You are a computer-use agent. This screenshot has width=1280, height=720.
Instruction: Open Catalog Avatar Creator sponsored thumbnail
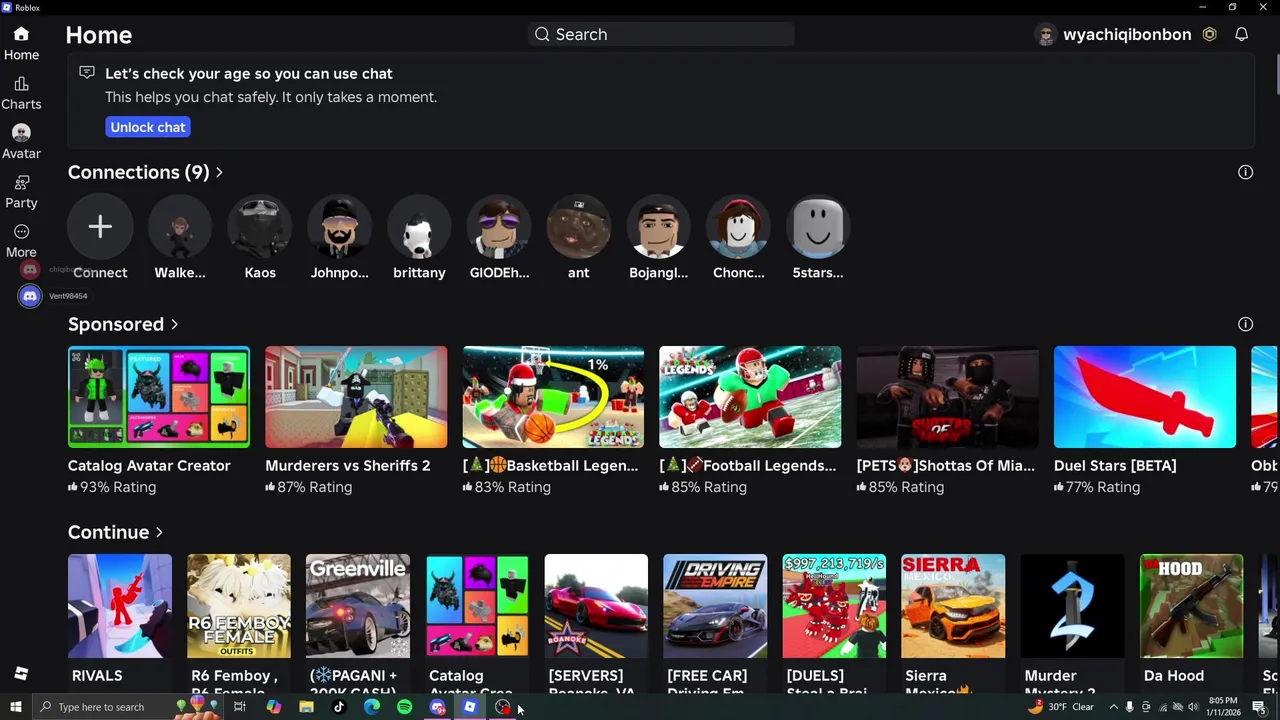159,397
